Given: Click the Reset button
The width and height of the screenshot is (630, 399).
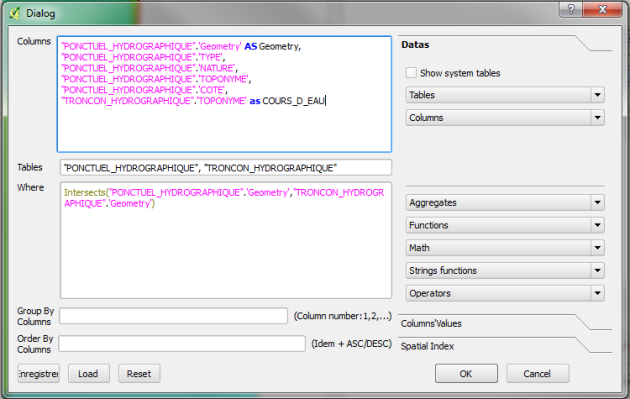Looking at the screenshot, I should pyautogui.click(x=139, y=374).
